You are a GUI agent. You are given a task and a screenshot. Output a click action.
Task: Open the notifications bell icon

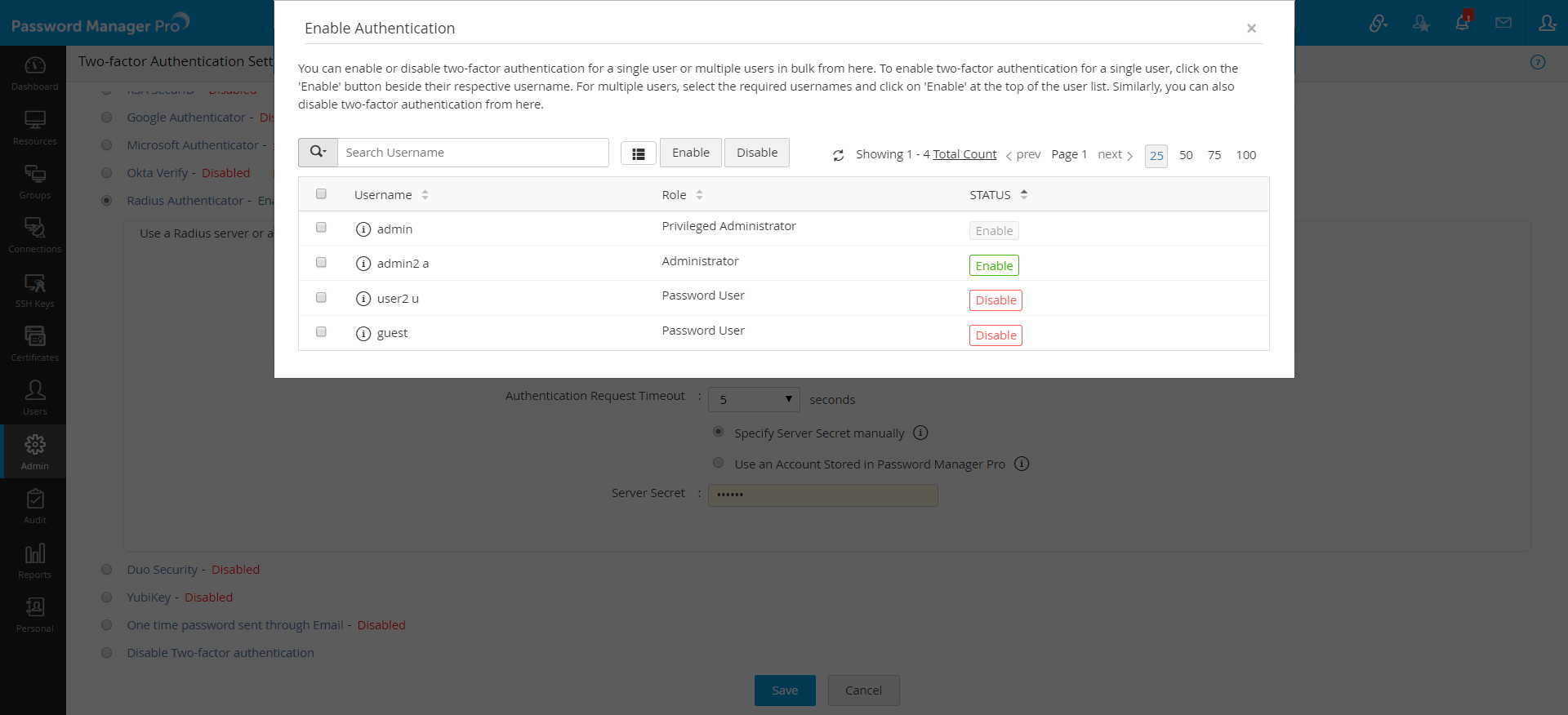coord(1462,23)
